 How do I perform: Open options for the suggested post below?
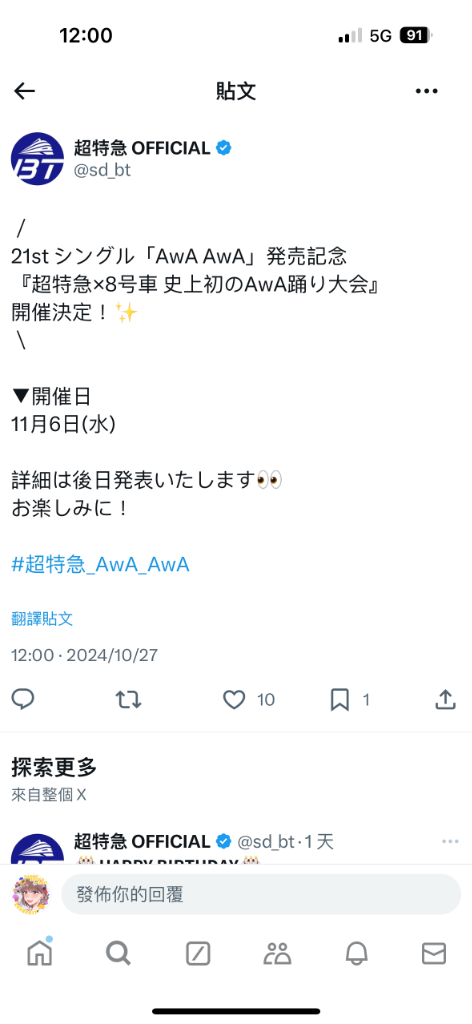(x=450, y=841)
